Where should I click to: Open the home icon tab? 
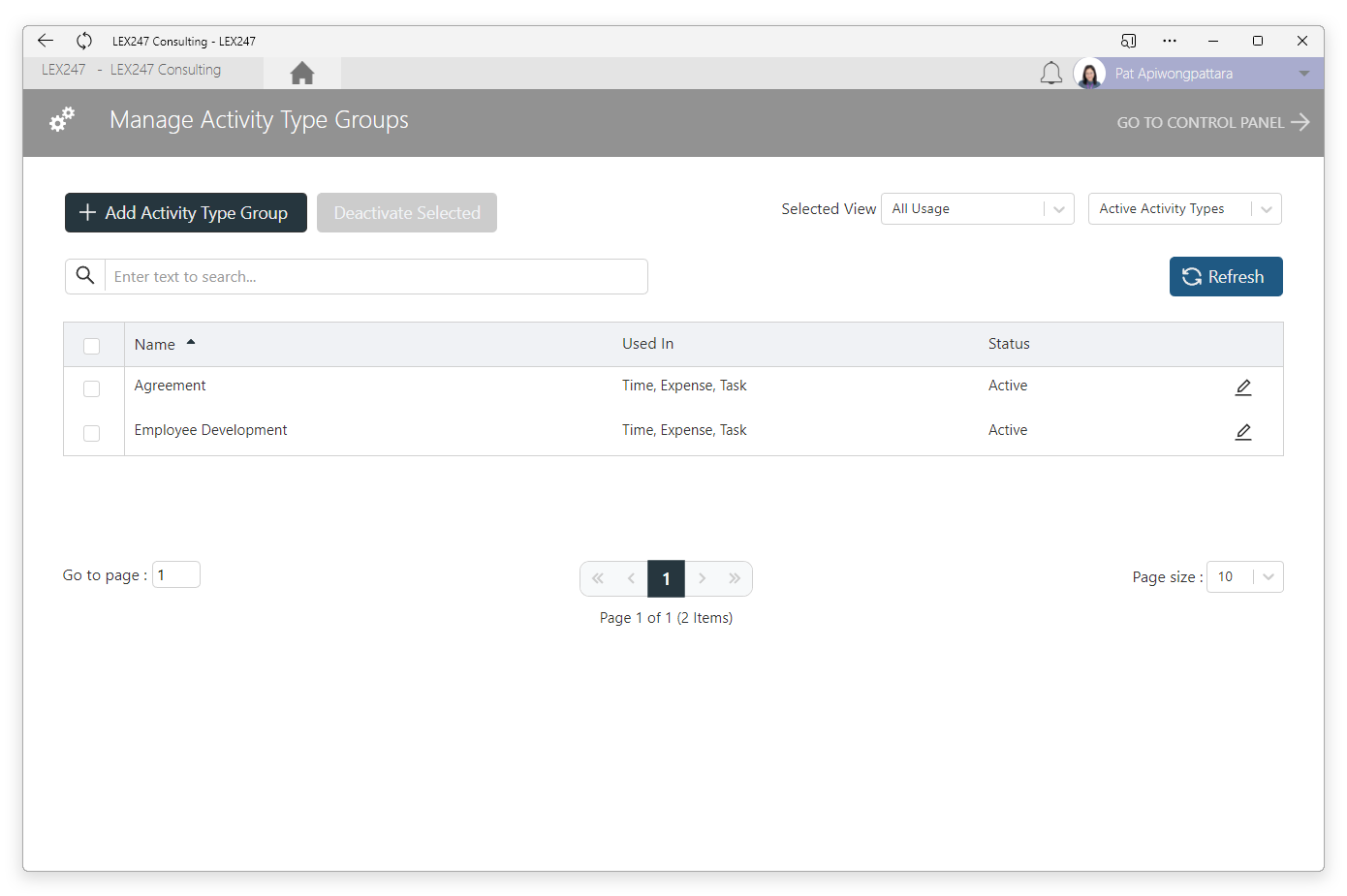pyautogui.click(x=302, y=73)
